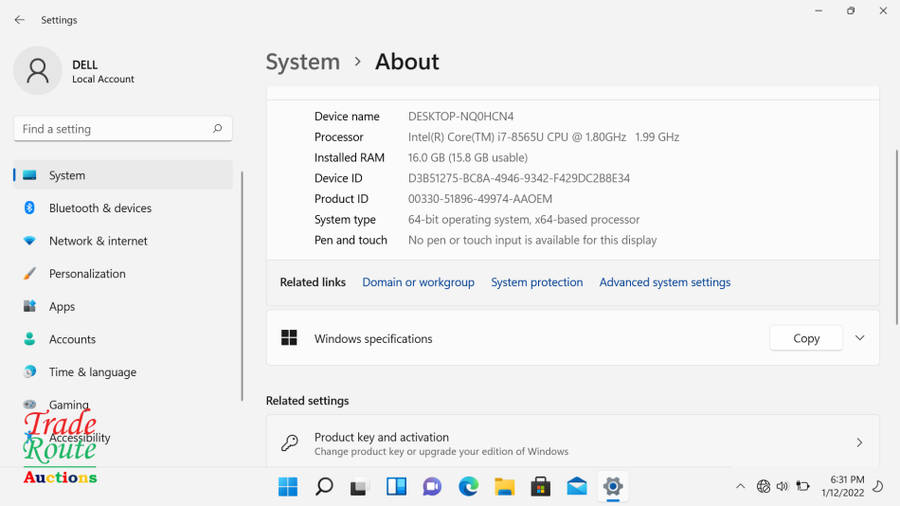Launch File Explorer from the taskbar
The image size is (900, 506).
point(504,487)
